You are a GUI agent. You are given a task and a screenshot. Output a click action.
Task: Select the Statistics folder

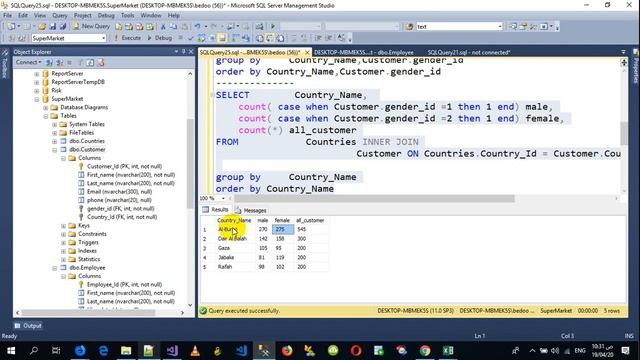click(x=89, y=259)
